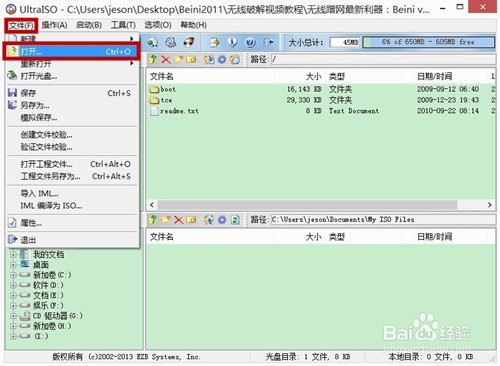500x366 pixels.
Task: Click image pane path field showing /
Action: click(383, 60)
